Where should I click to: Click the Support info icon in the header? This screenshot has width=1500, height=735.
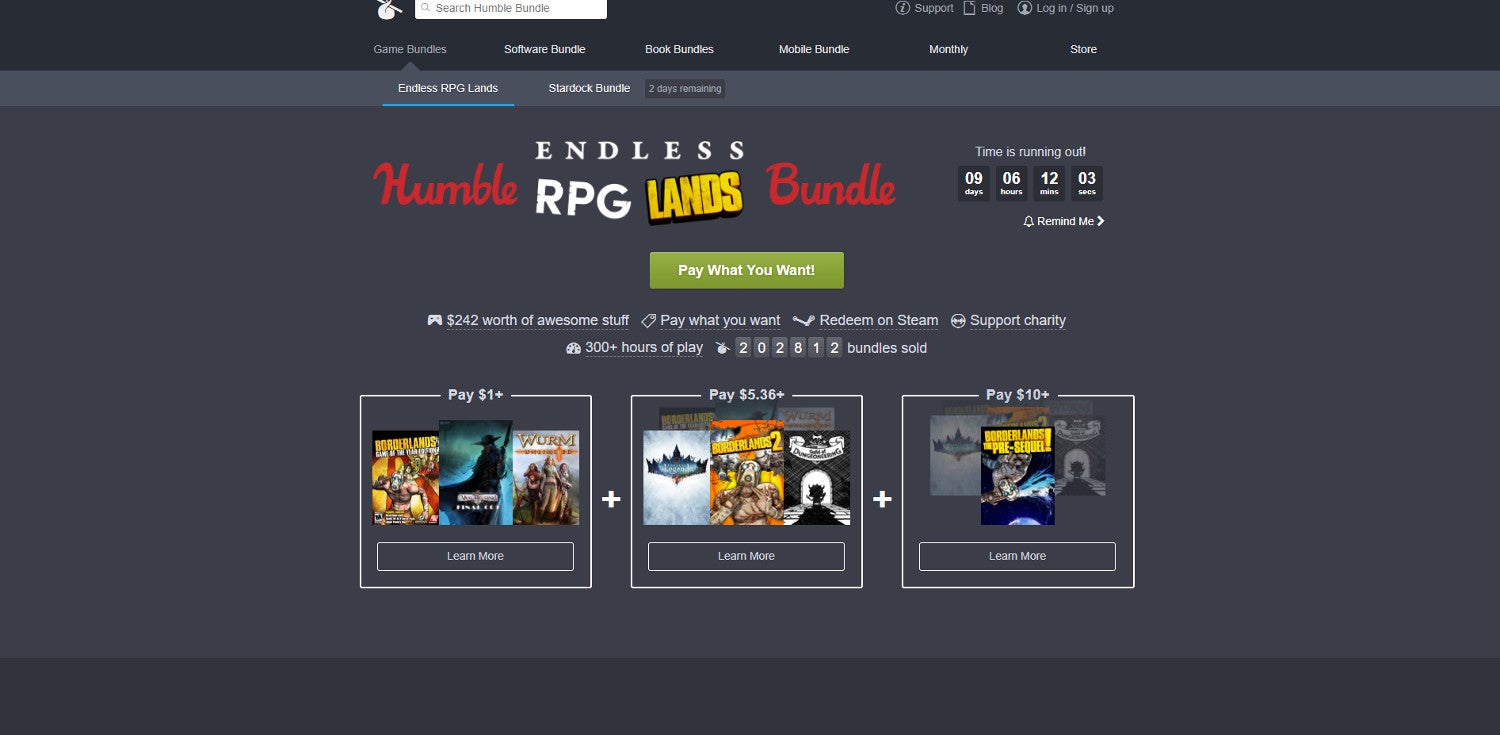(x=903, y=8)
